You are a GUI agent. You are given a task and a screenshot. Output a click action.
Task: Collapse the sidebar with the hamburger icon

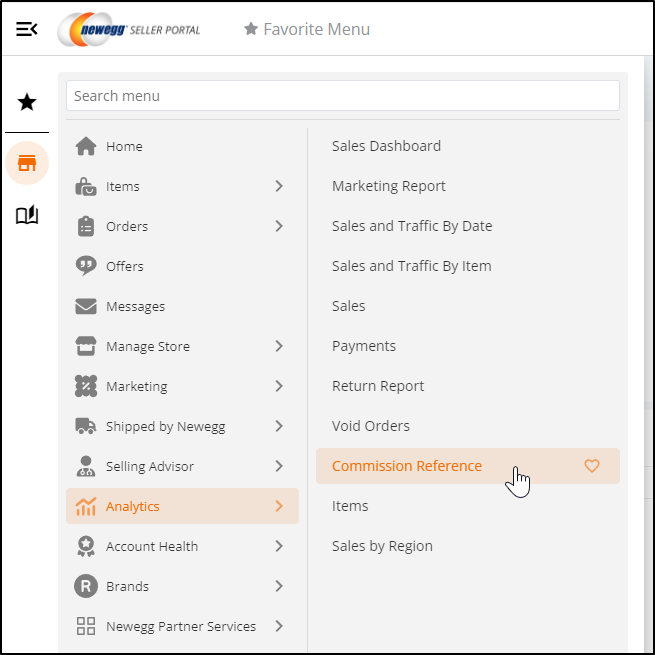tap(27, 29)
